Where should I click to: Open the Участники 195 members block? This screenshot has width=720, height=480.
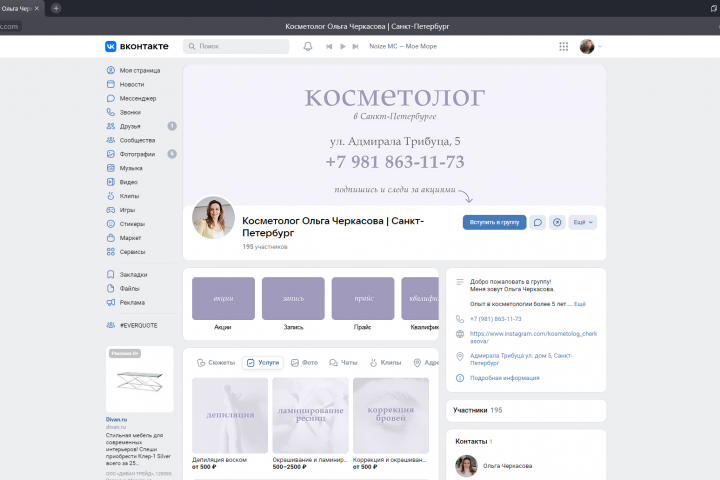click(x=526, y=411)
